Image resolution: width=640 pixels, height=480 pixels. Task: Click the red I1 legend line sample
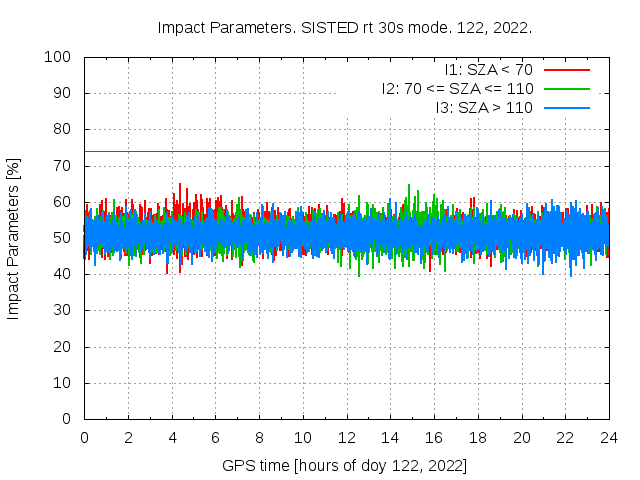click(567, 70)
